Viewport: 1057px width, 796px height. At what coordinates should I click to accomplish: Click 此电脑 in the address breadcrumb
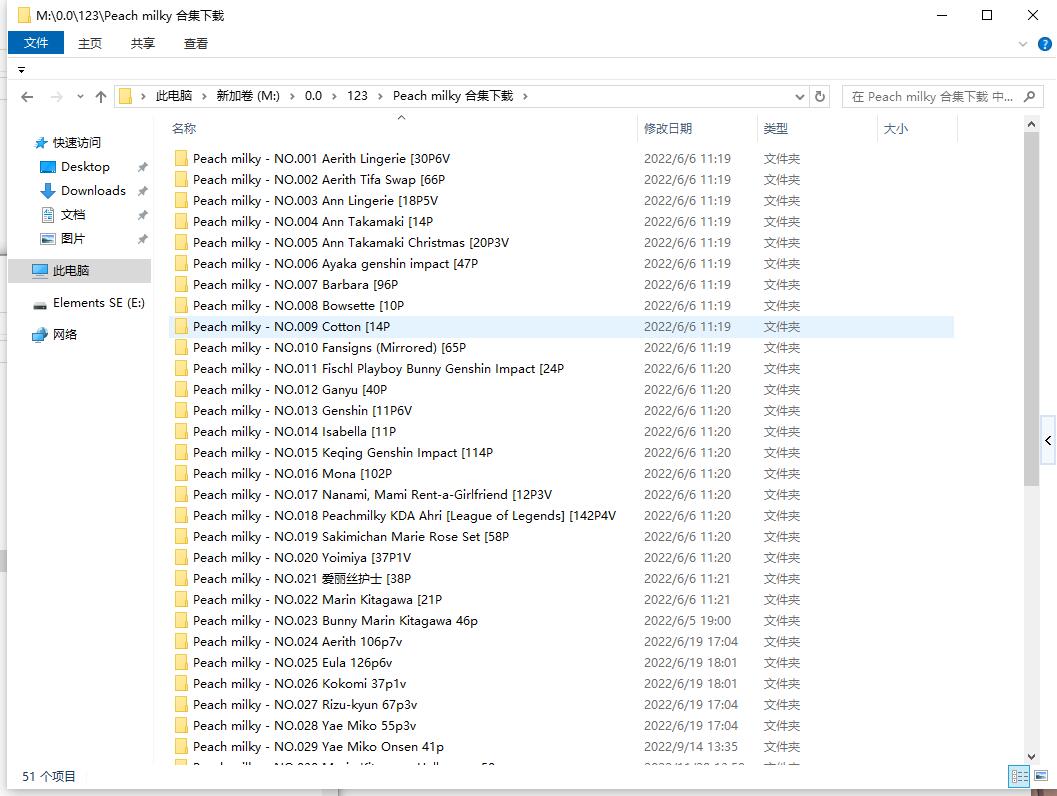[x=174, y=96]
